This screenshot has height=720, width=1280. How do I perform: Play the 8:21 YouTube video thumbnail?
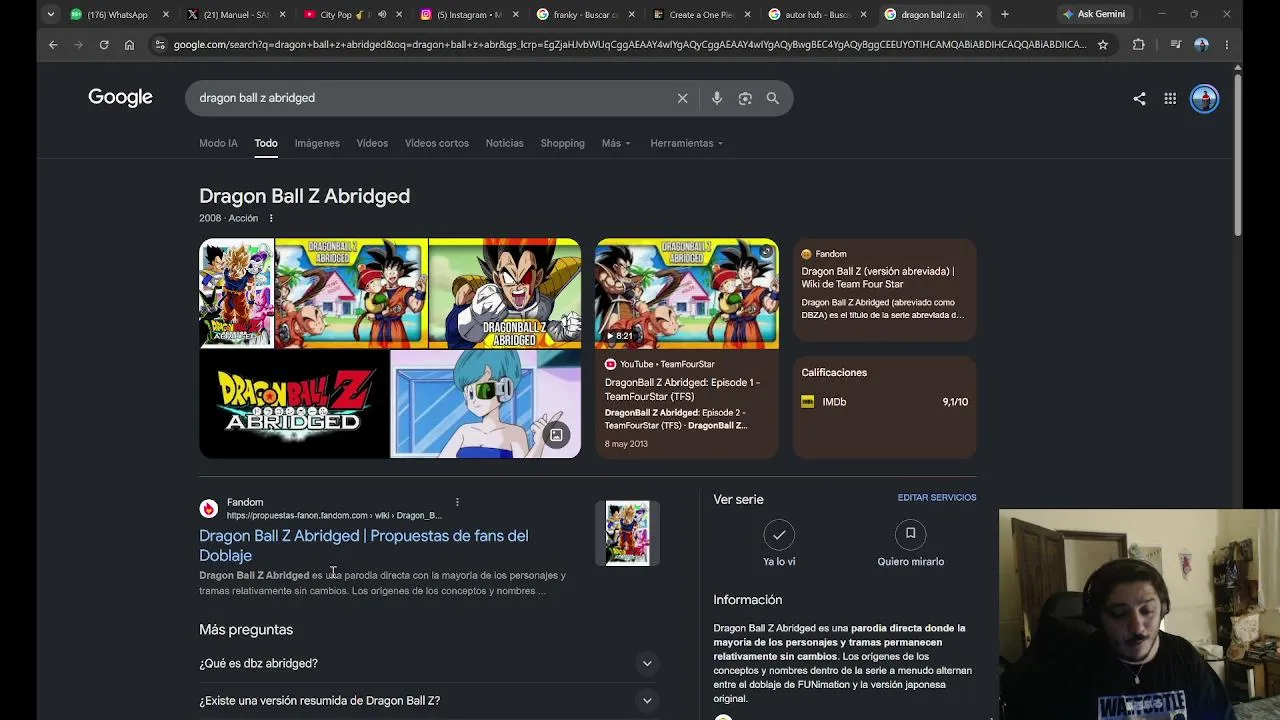687,293
